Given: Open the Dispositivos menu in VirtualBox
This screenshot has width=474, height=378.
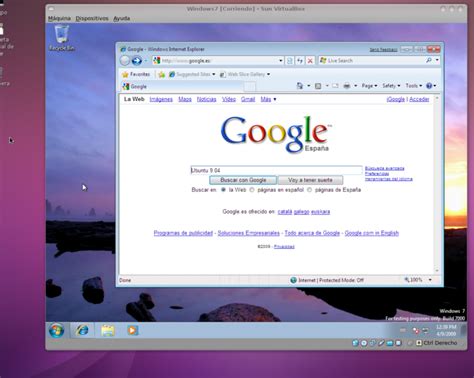Looking at the screenshot, I should point(92,18).
